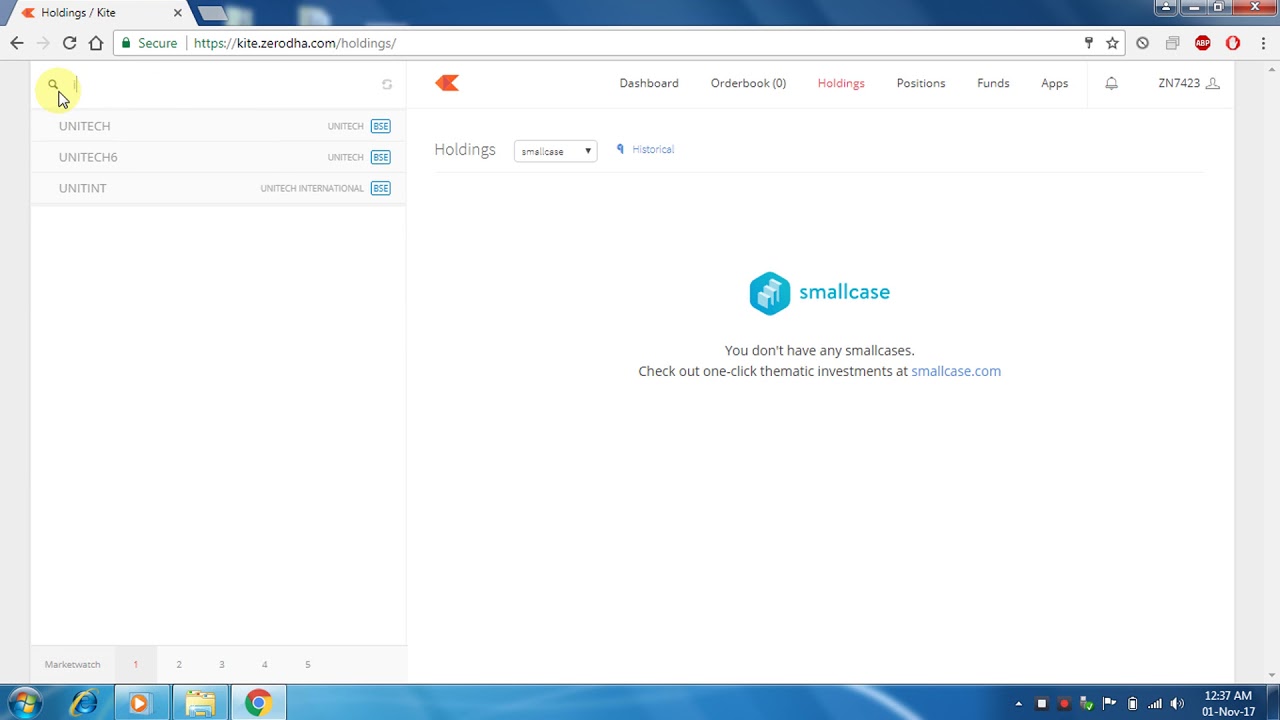Select UNITECH search result

point(218,126)
